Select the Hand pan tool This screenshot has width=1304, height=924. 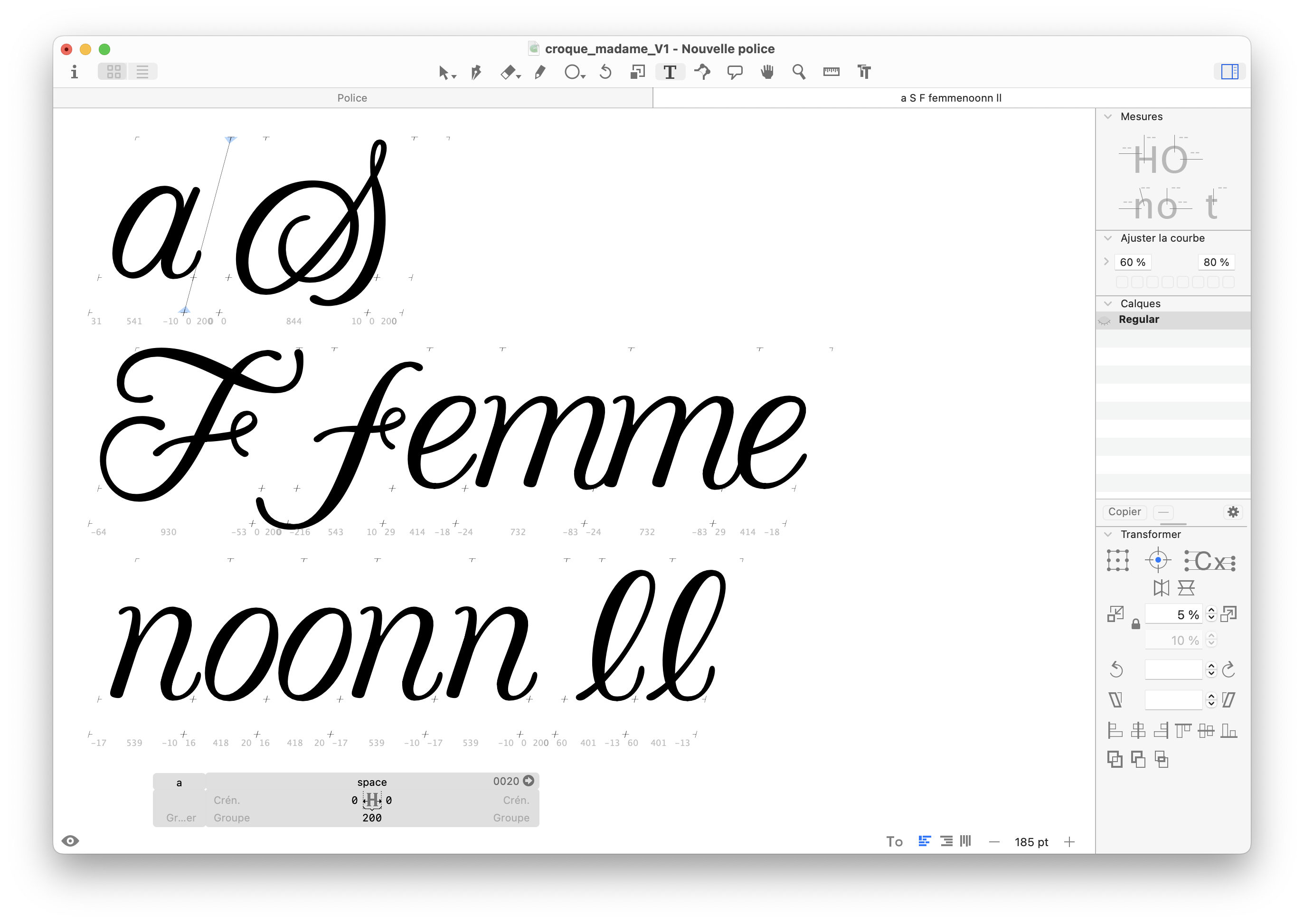click(767, 72)
